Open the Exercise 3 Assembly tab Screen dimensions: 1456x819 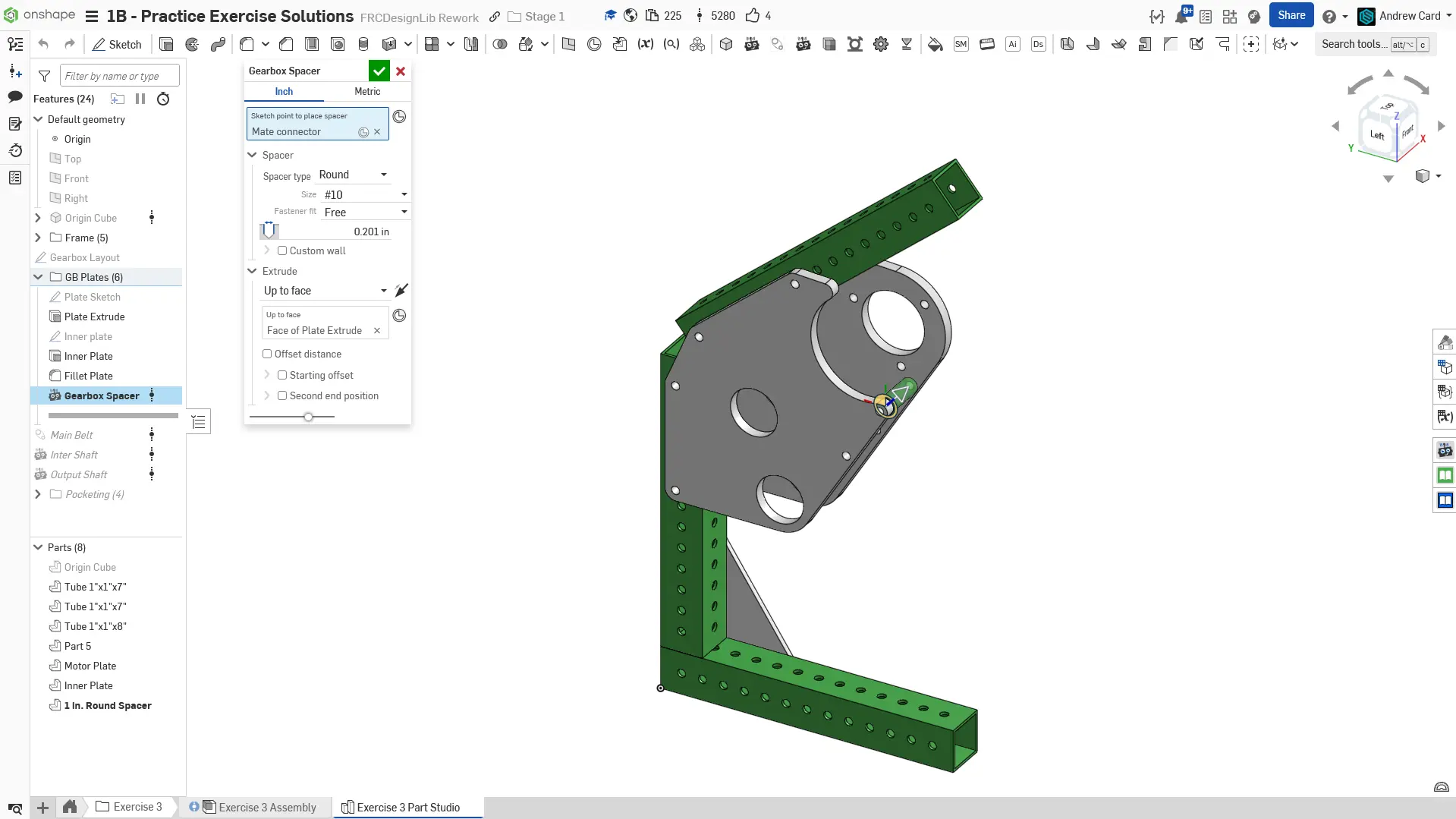(266, 808)
